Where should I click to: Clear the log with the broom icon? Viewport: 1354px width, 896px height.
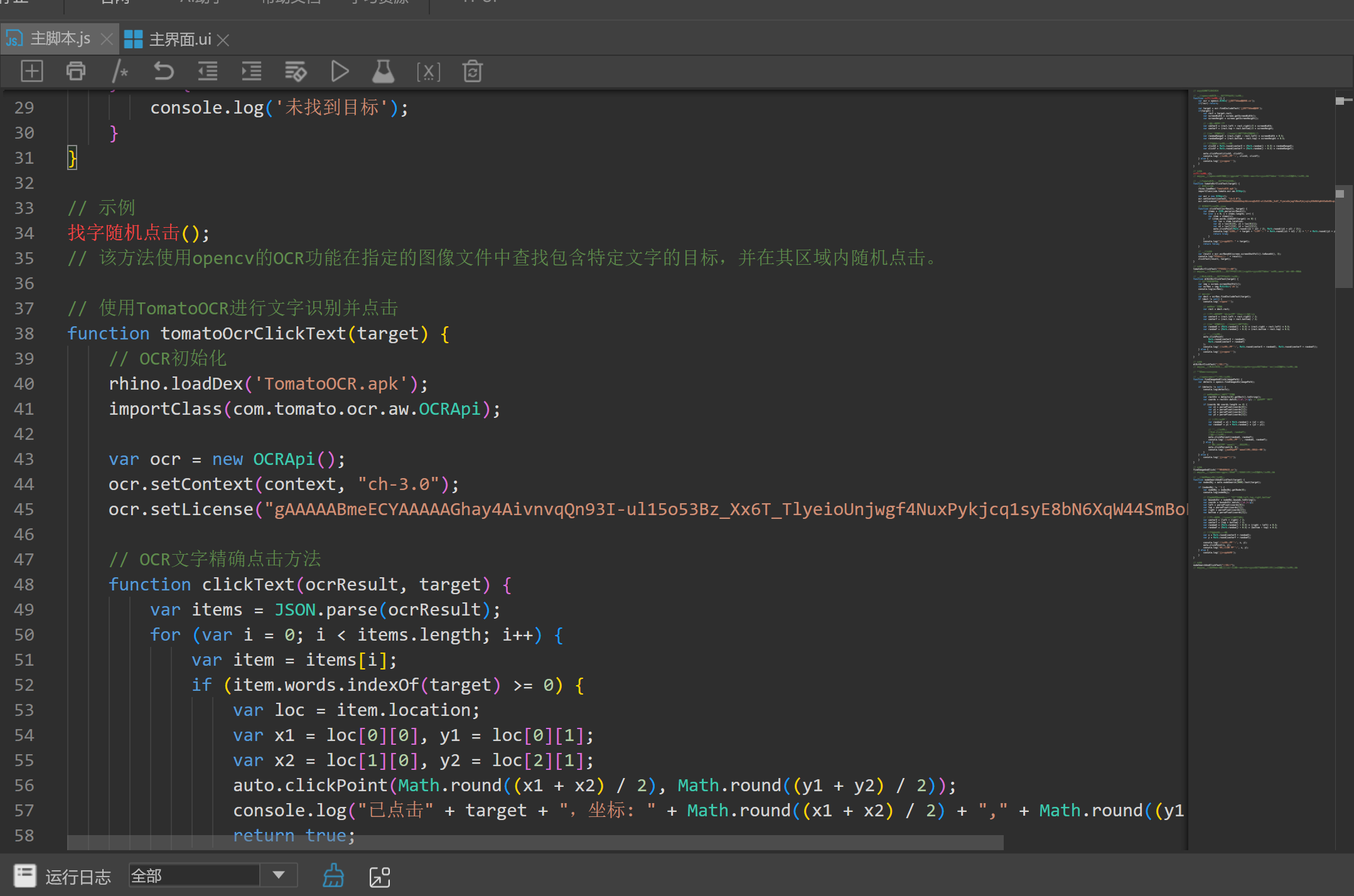[333, 875]
